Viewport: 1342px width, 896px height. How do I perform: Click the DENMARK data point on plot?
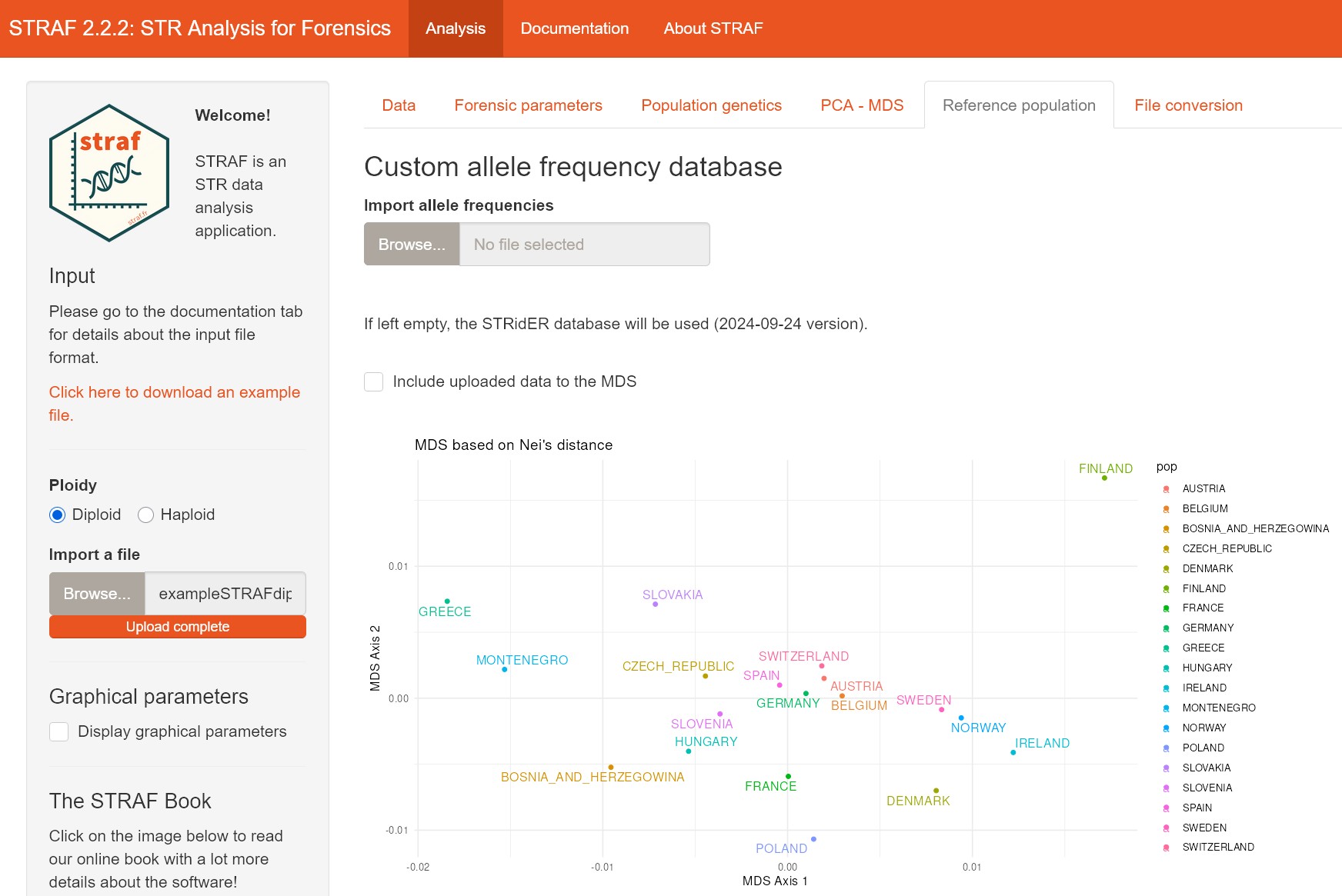click(x=936, y=791)
